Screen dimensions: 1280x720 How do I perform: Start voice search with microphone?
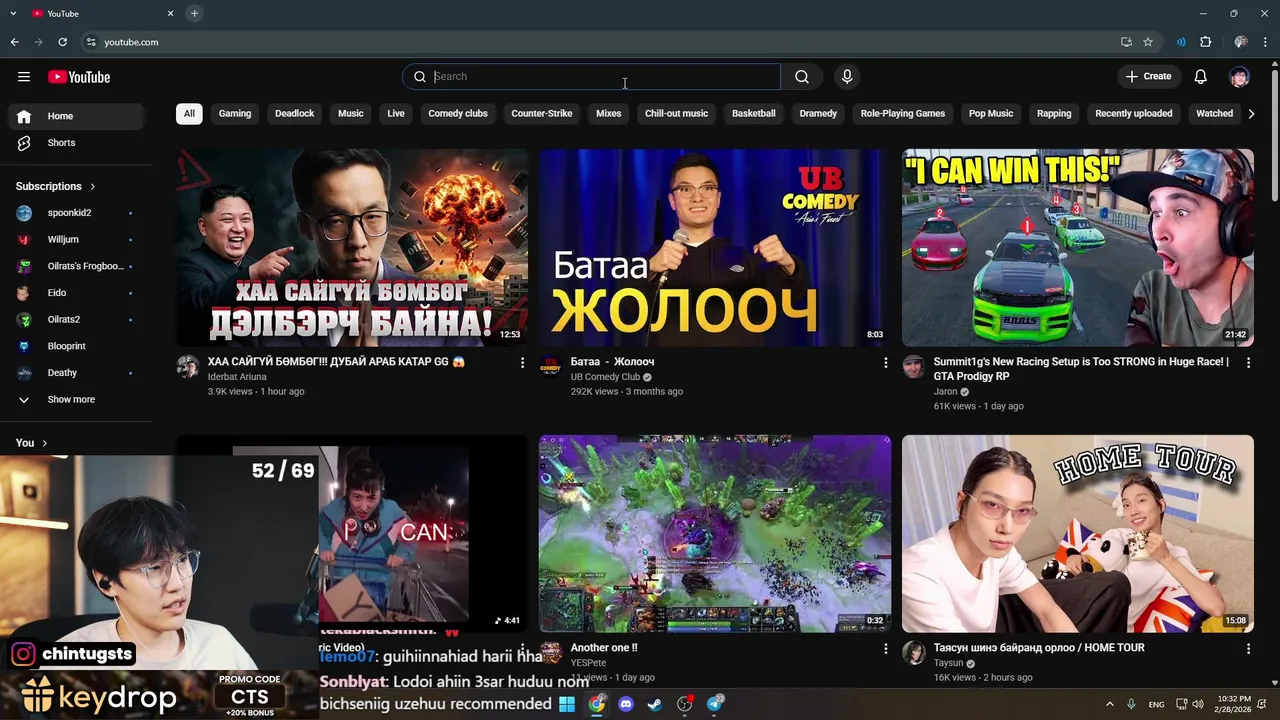pos(847,77)
